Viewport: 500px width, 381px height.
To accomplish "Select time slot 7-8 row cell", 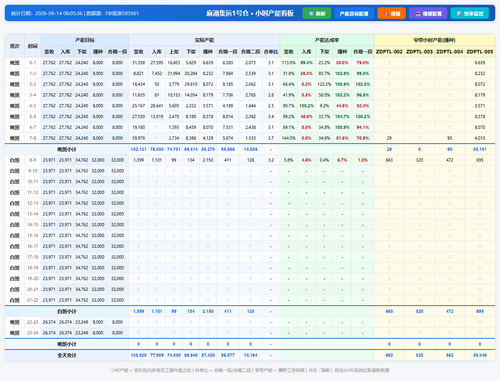I will click(x=33, y=138).
